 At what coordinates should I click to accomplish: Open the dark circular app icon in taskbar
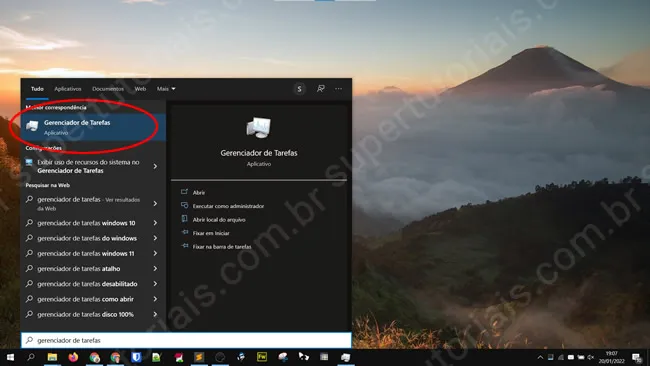(220, 357)
